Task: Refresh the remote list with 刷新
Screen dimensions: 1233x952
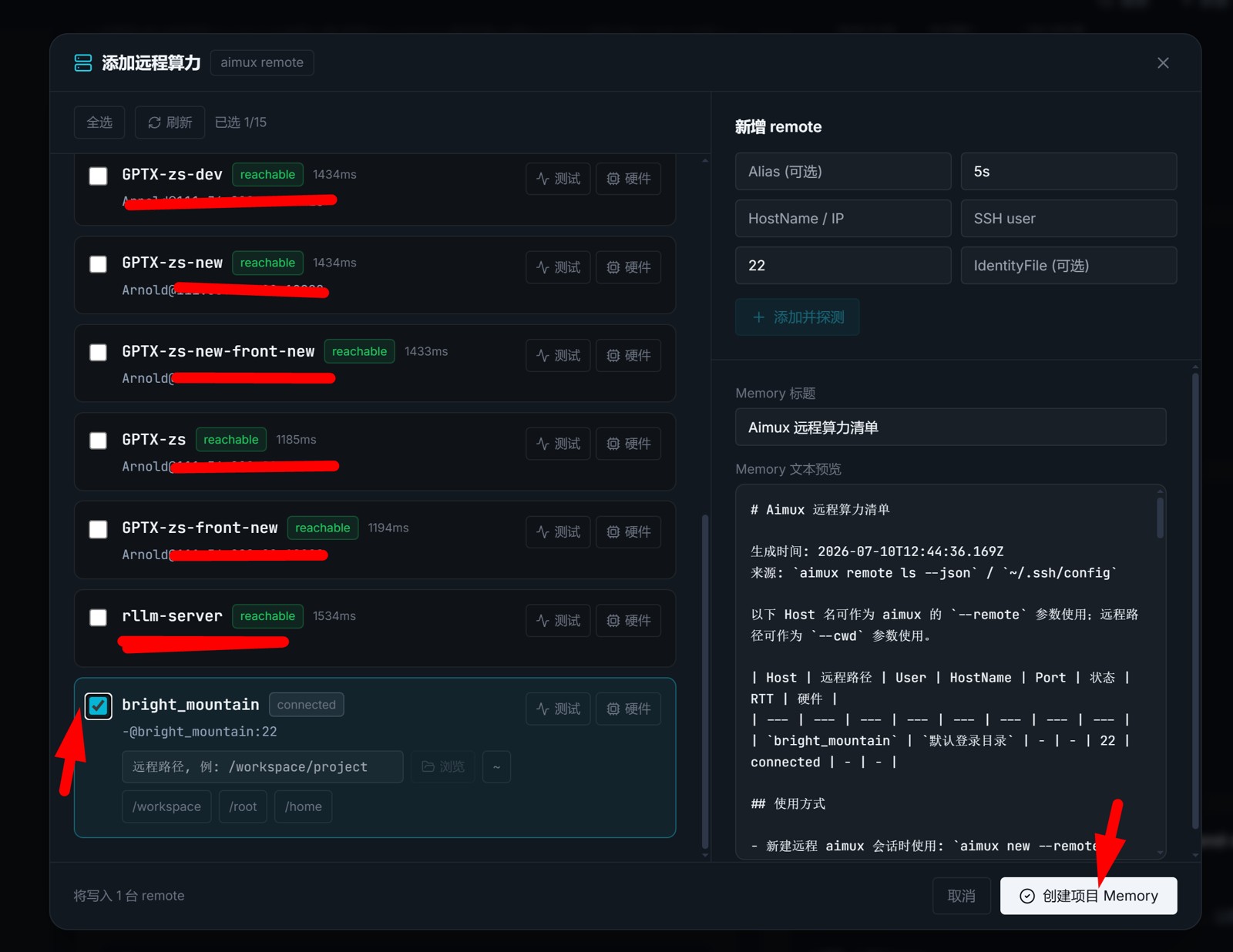Action: [170, 122]
